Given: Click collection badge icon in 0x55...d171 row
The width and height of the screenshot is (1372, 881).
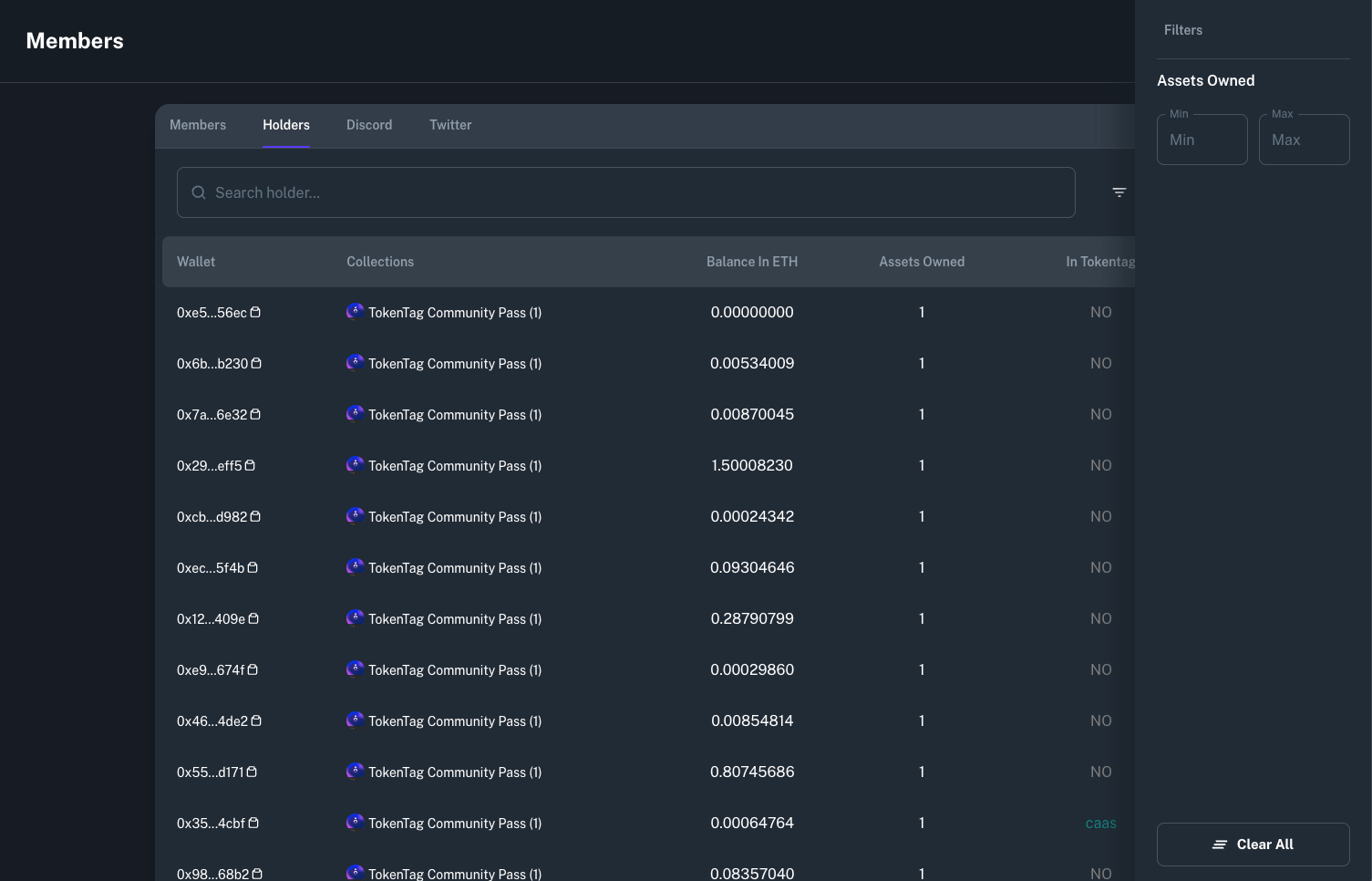Looking at the screenshot, I should (x=355, y=772).
